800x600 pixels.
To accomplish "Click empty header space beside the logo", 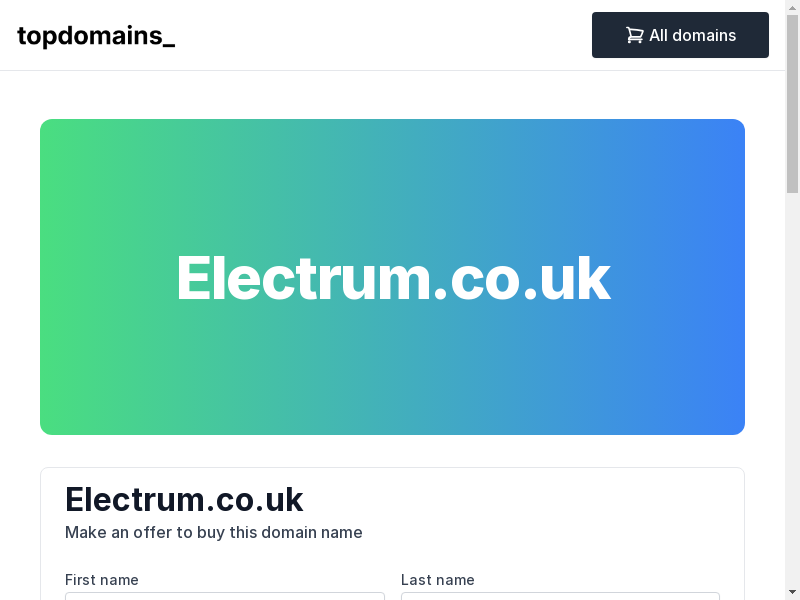I will click(x=380, y=35).
